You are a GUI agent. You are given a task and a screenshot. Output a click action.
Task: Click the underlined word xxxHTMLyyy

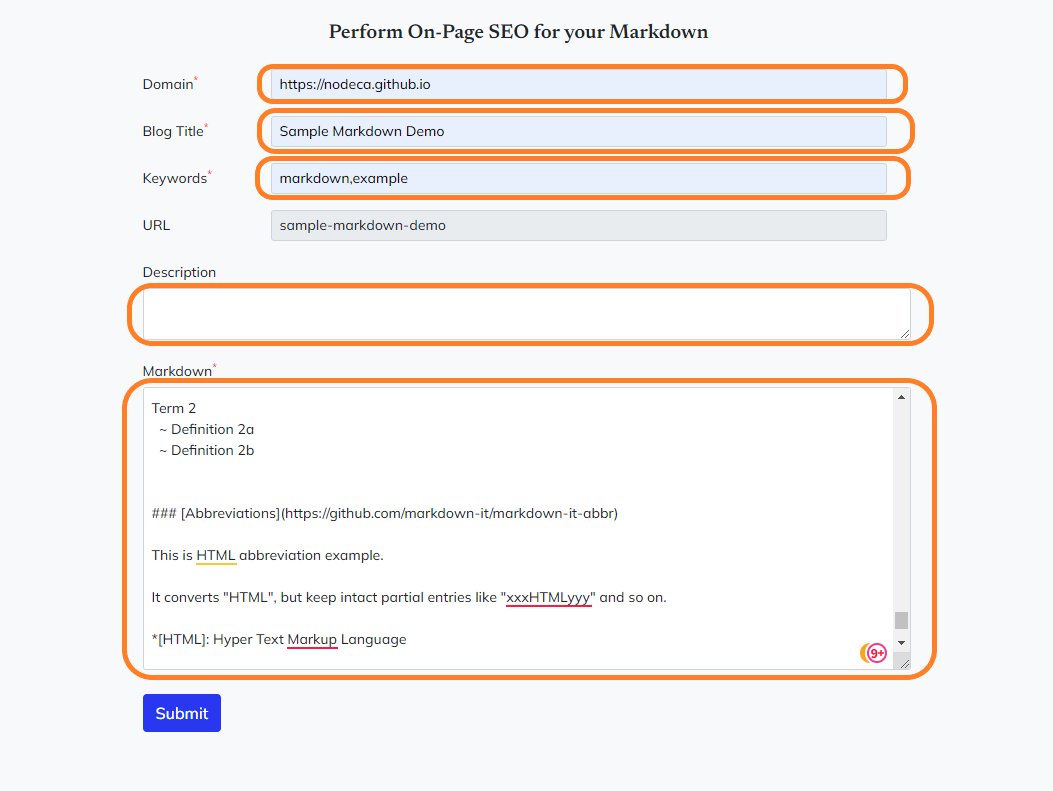click(x=550, y=597)
